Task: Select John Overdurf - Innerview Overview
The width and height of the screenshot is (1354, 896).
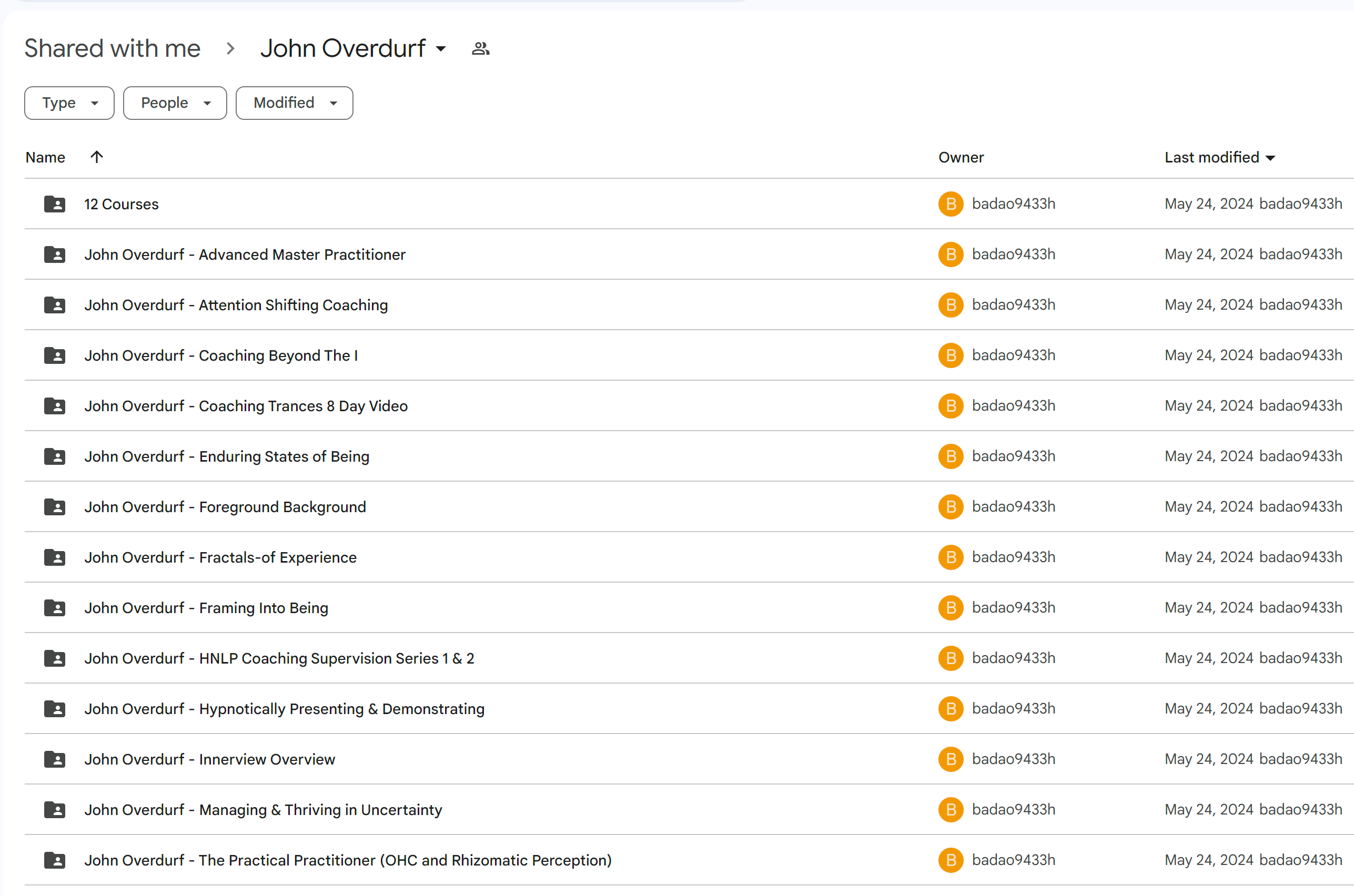Action: pyautogui.click(x=210, y=759)
